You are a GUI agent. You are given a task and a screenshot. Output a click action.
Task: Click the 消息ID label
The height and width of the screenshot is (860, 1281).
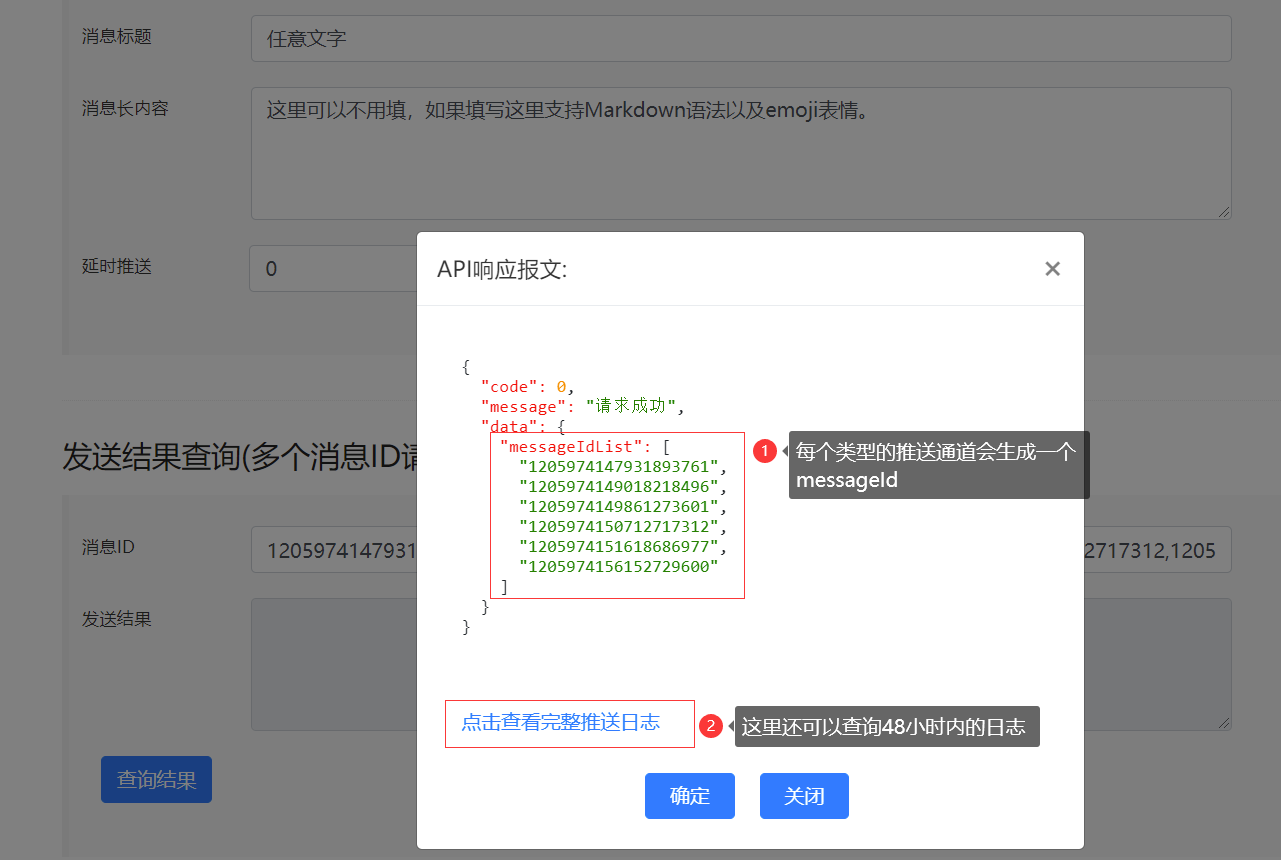click(x=108, y=547)
